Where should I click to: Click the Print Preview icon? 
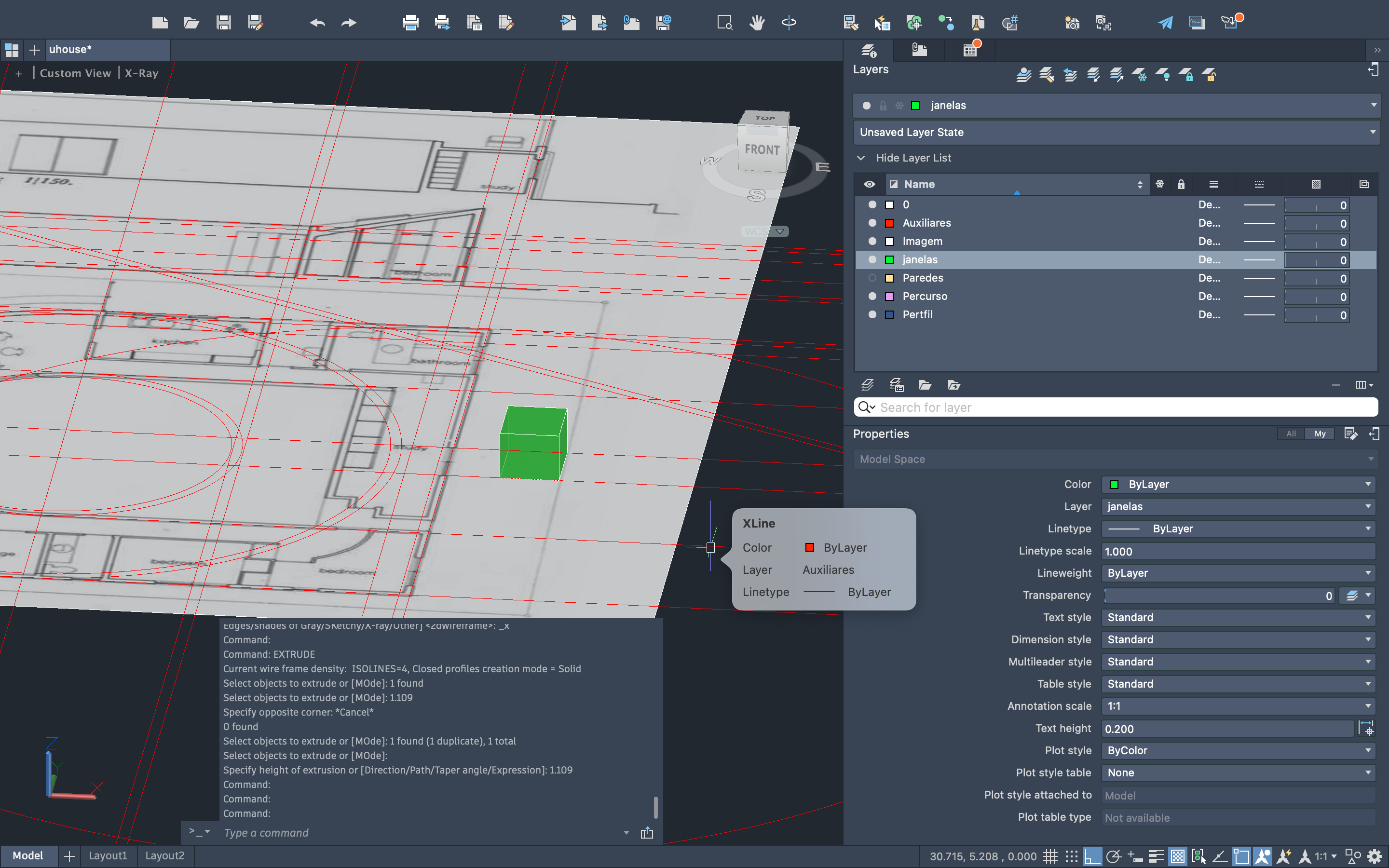point(442,22)
